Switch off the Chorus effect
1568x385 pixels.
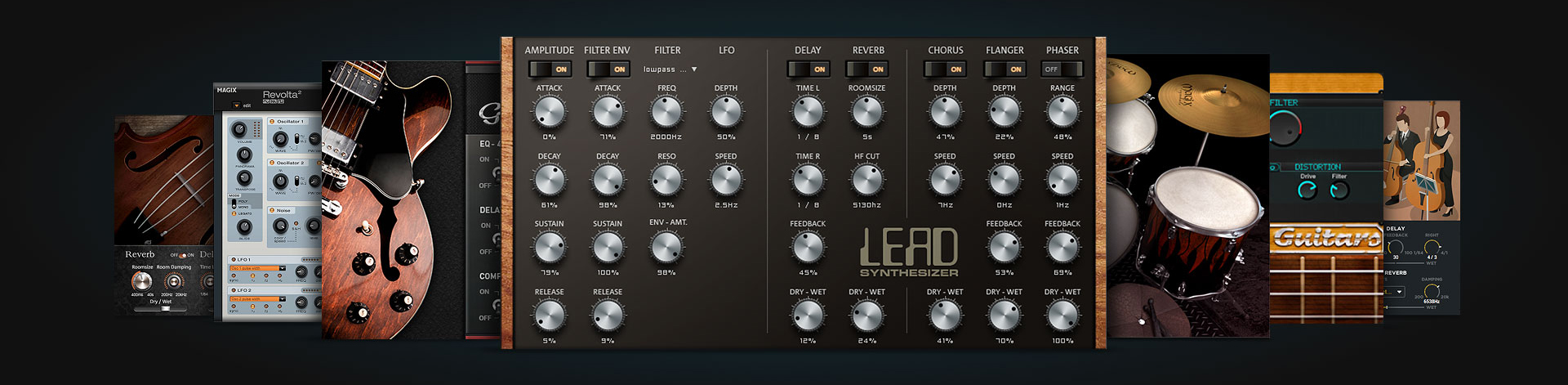[x=946, y=69]
